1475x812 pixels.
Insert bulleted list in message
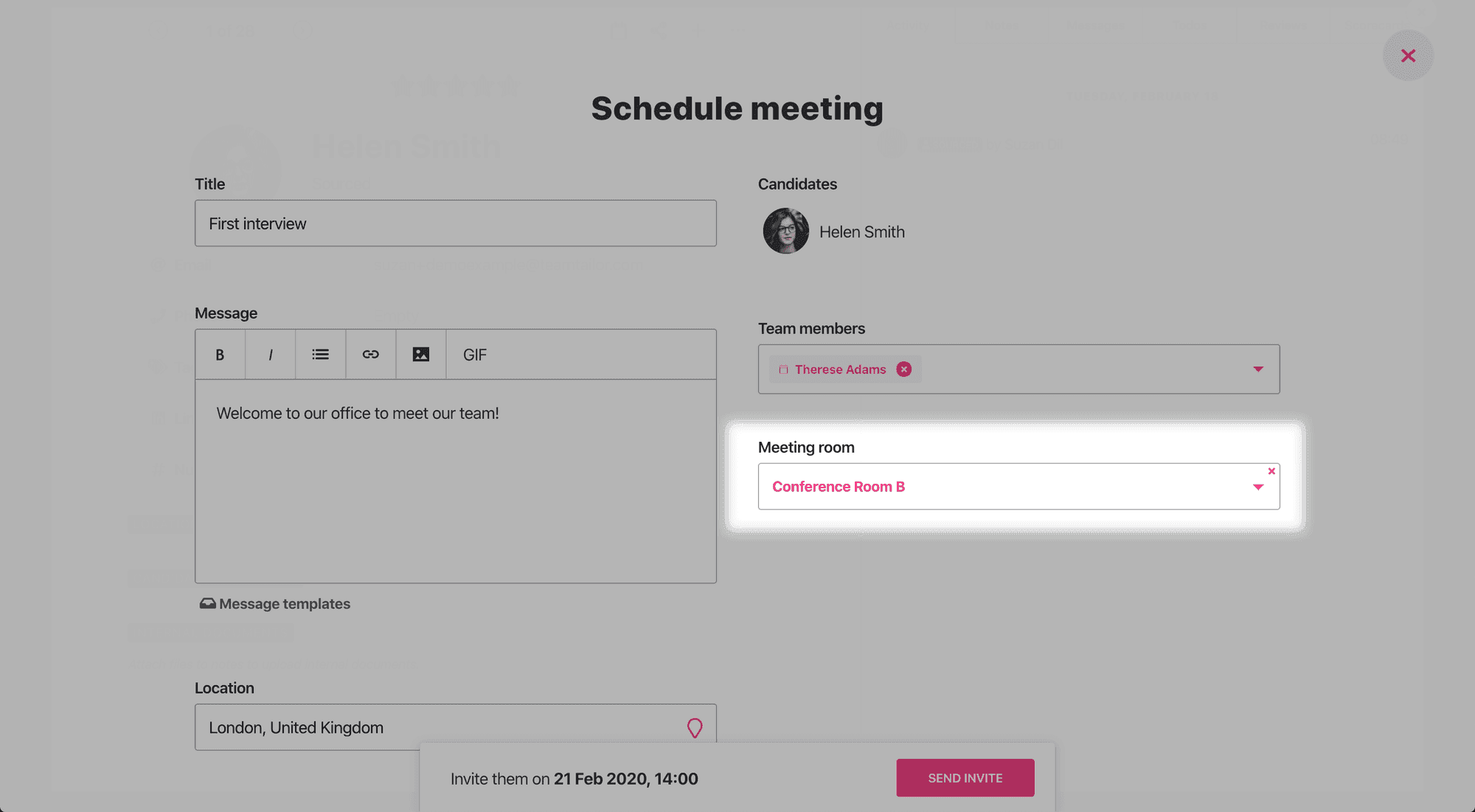coord(320,355)
